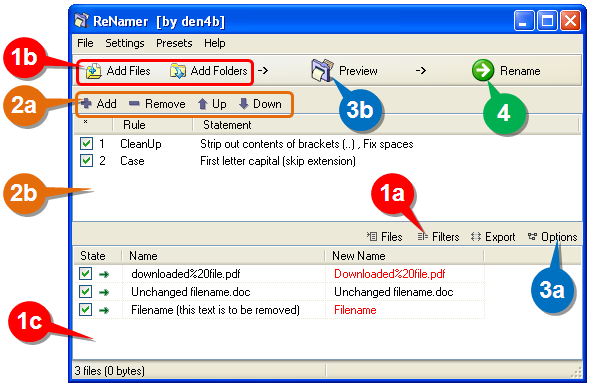Click the Up arrow icon
The height and width of the screenshot is (387, 593).
(203, 104)
